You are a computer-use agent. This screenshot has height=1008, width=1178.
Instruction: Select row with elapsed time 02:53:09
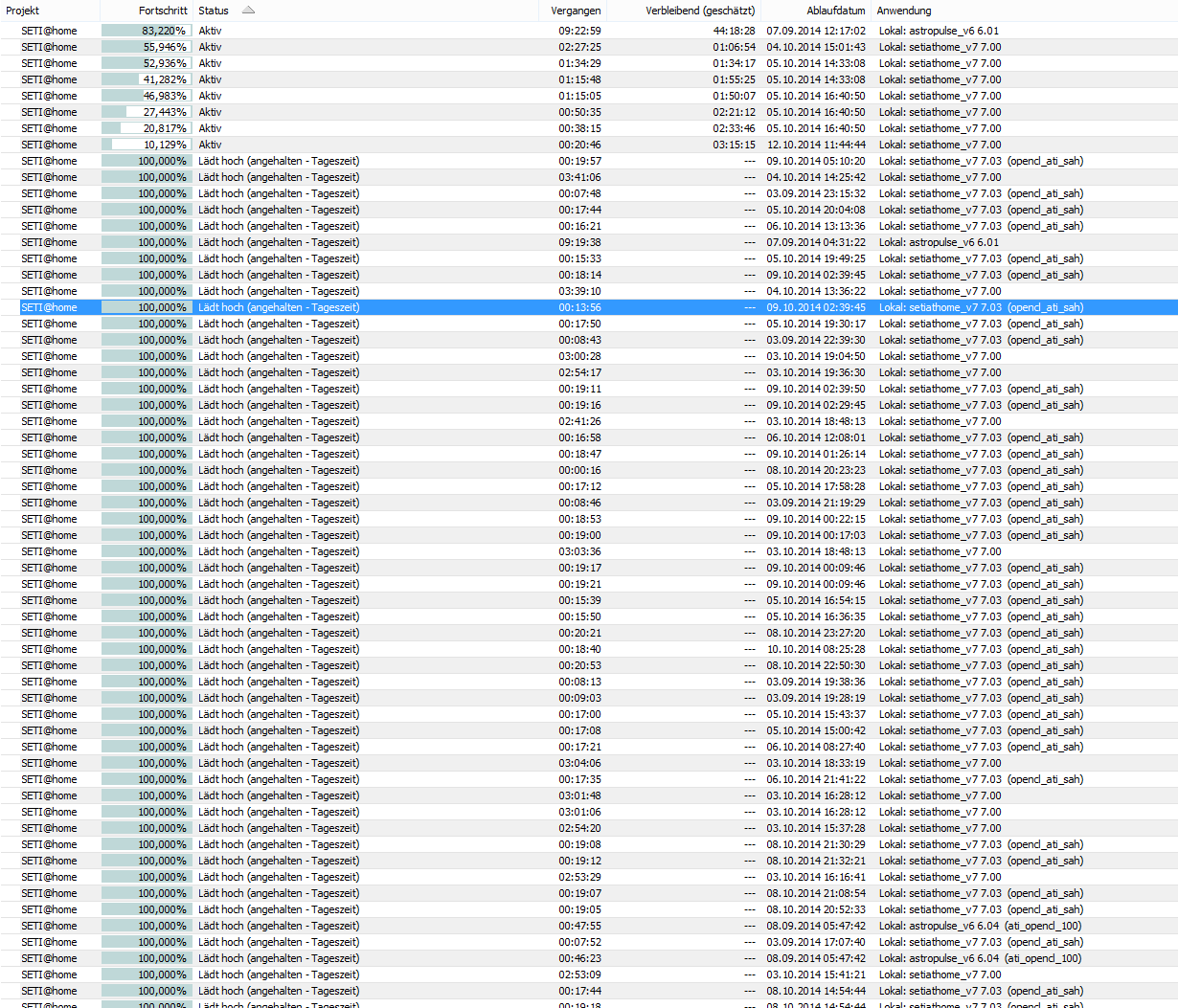pyautogui.click(x=589, y=974)
